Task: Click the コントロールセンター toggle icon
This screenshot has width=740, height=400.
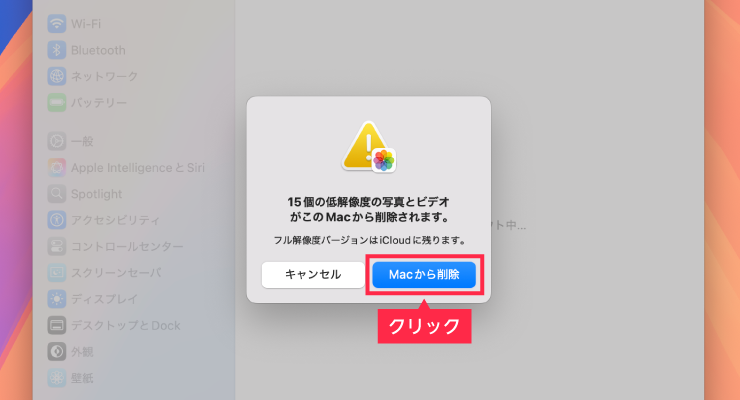Action: (57, 246)
